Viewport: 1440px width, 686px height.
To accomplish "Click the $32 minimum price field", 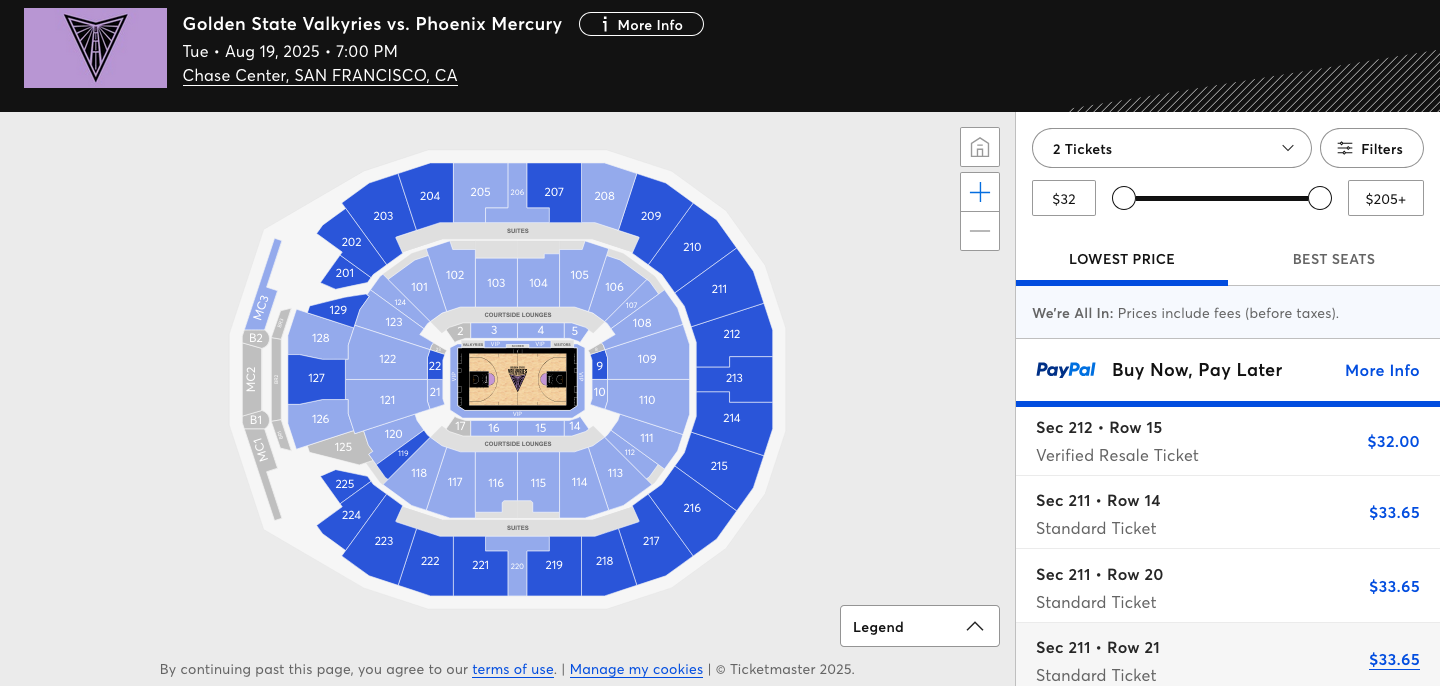I will point(1064,198).
